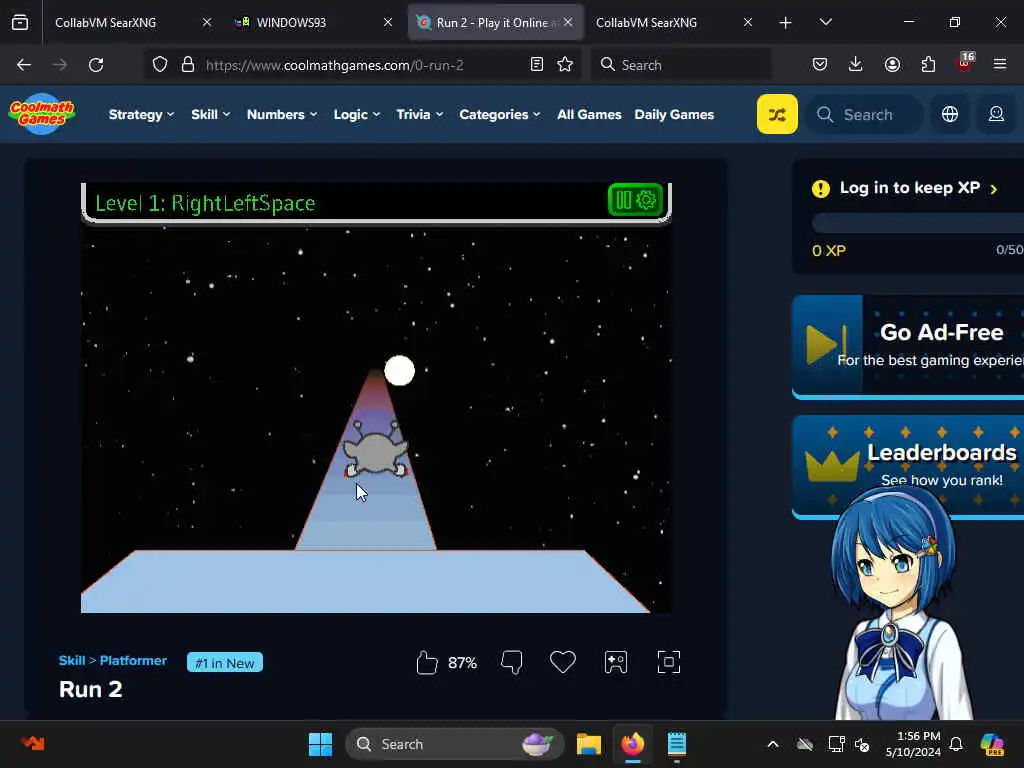Expand the Strategy menu
Image resolution: width=1024 pixels, height=768 pixels.
tap(142, 114)
